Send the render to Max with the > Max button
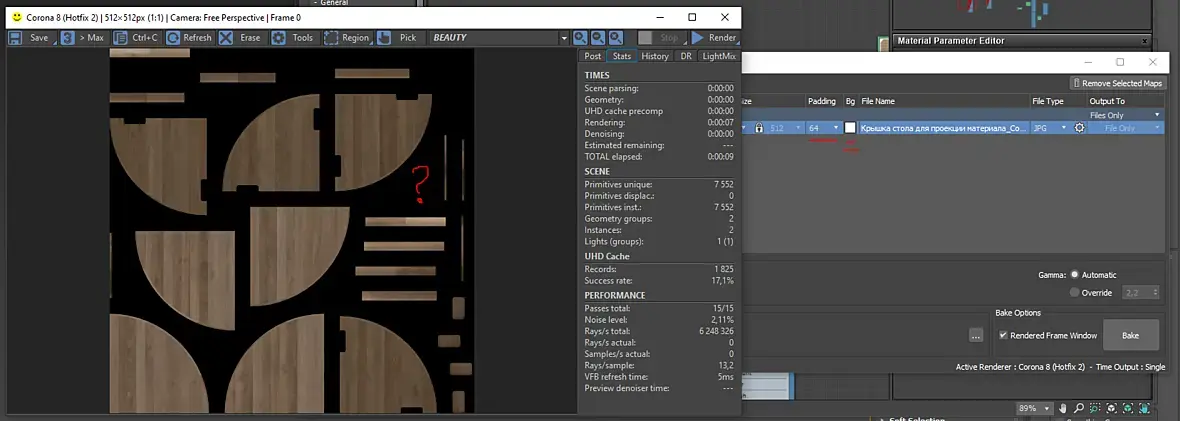The width and height of the screenshot is (1180, 421). pyautogui.click(x=84, y=38)
